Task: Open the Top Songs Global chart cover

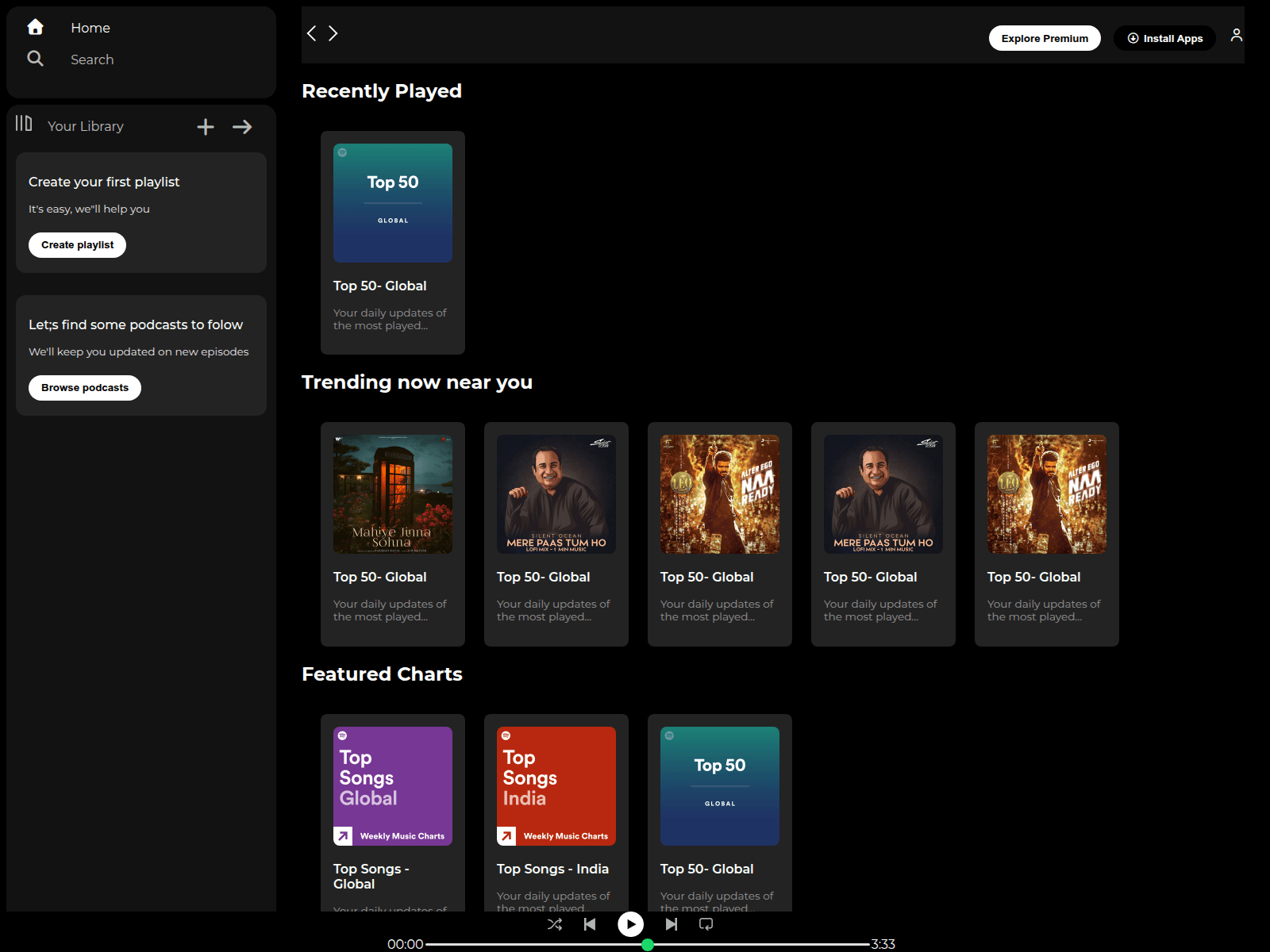Action: point(393,786)
